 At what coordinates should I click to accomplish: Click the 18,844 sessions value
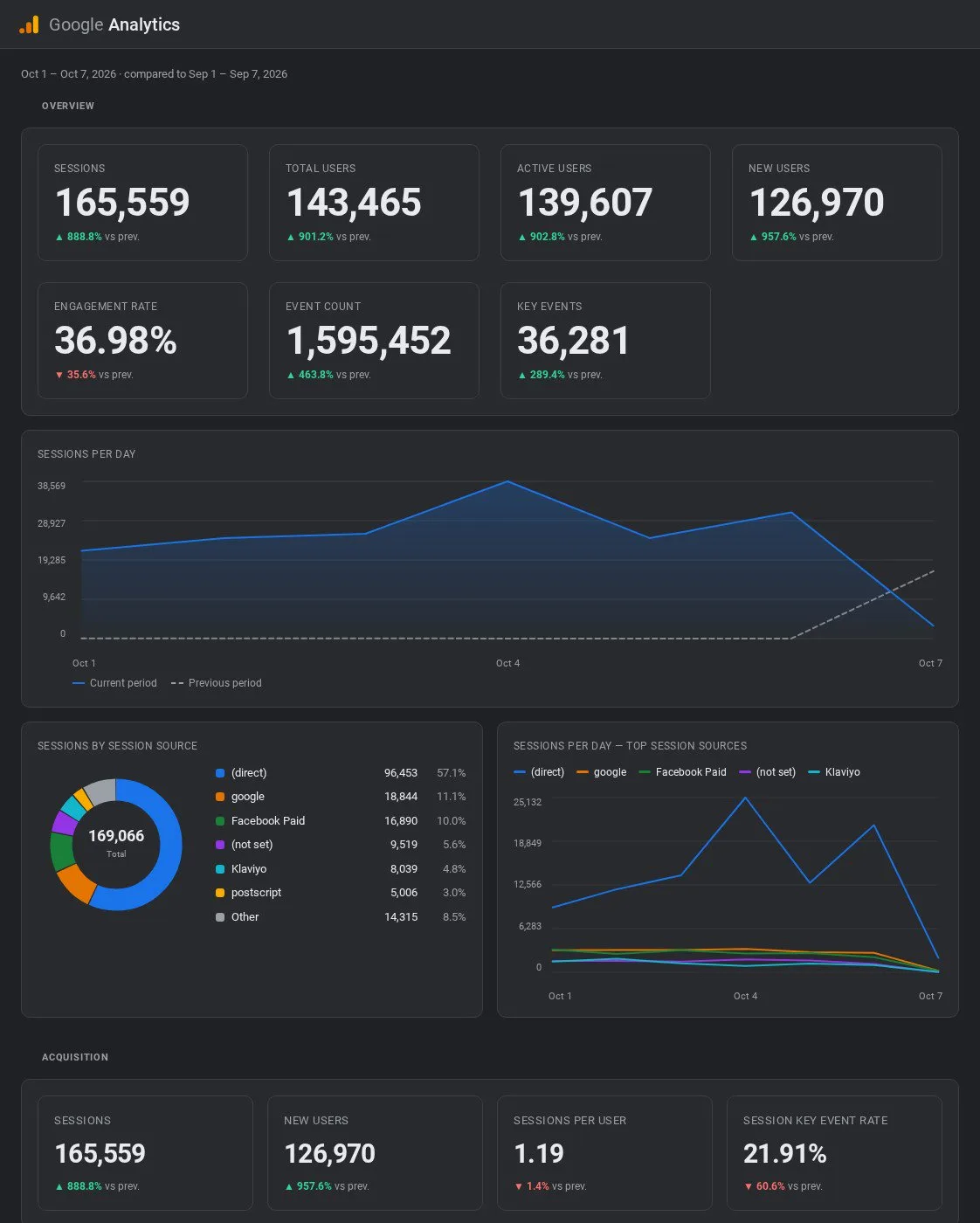(401, 797)
